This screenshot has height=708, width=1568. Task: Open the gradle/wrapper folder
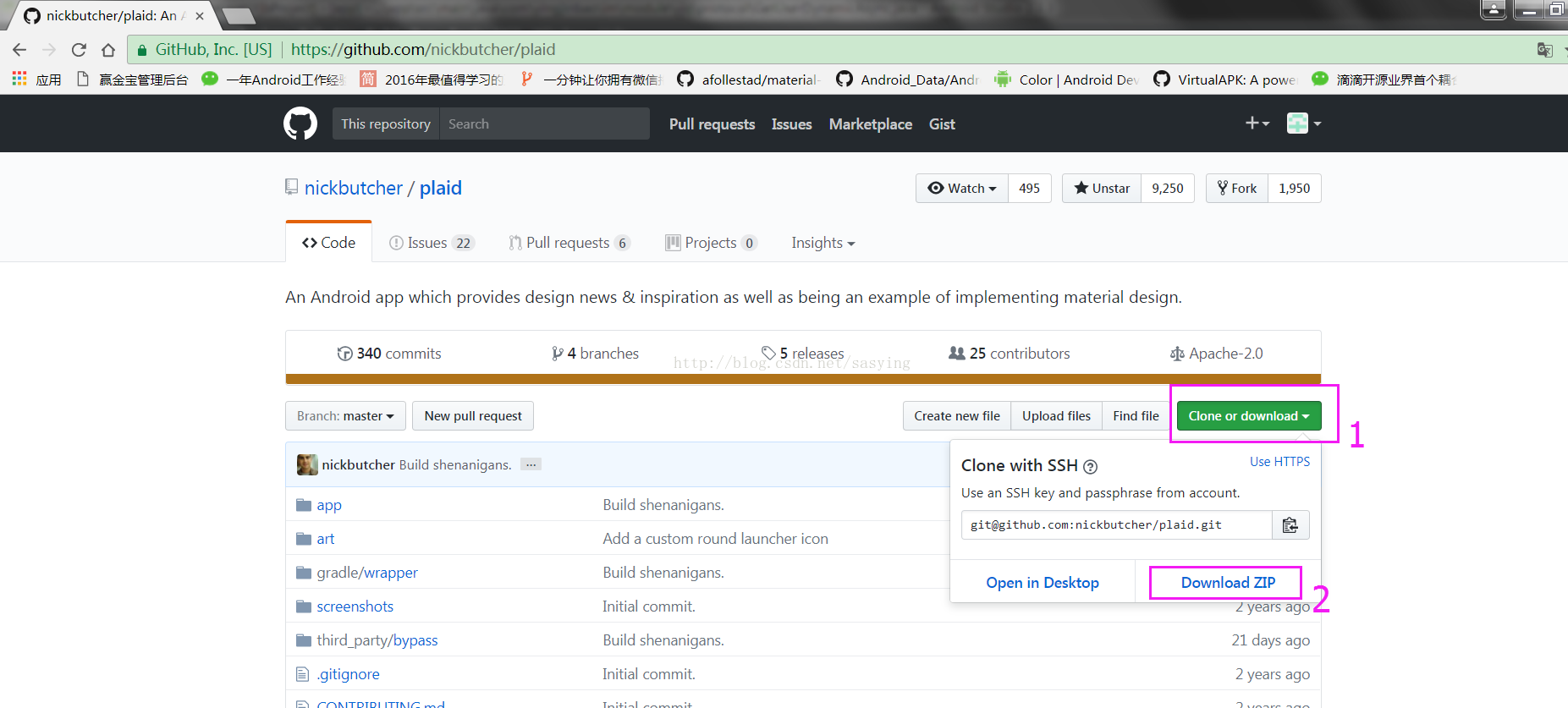pos(367,573)
